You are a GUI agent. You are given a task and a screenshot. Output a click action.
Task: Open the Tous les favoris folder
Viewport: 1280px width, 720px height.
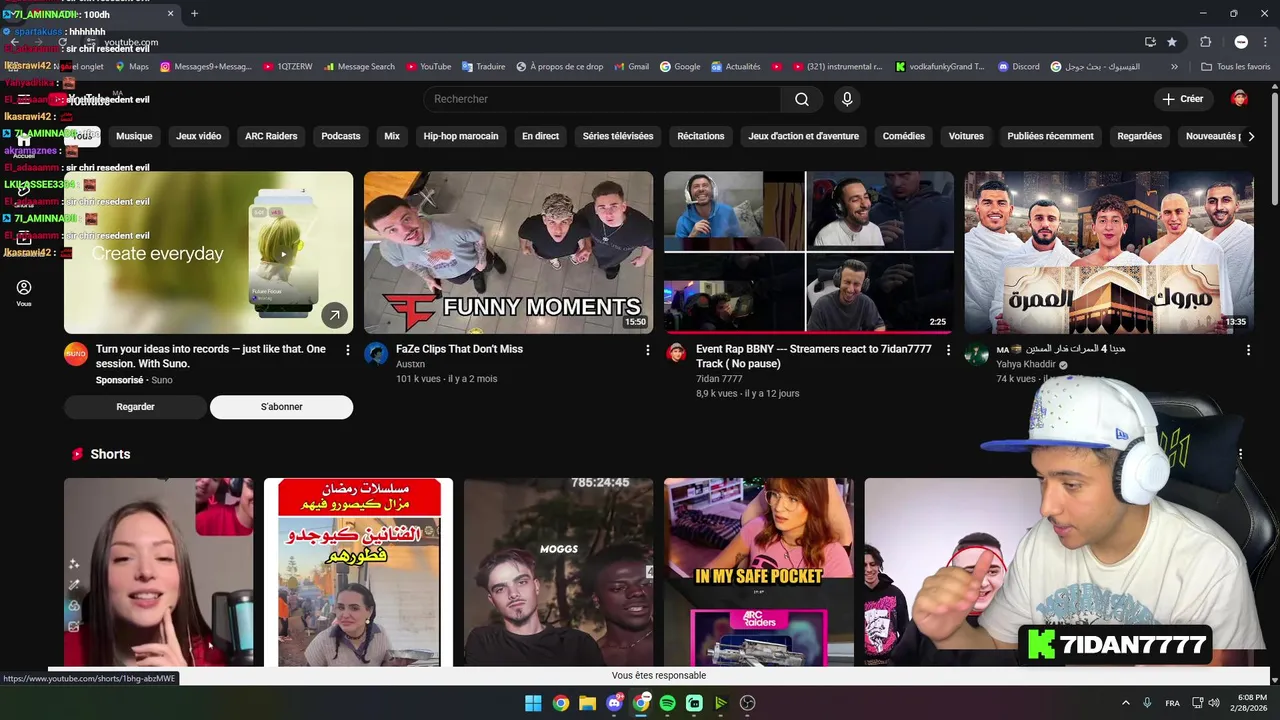(1236, 67)
